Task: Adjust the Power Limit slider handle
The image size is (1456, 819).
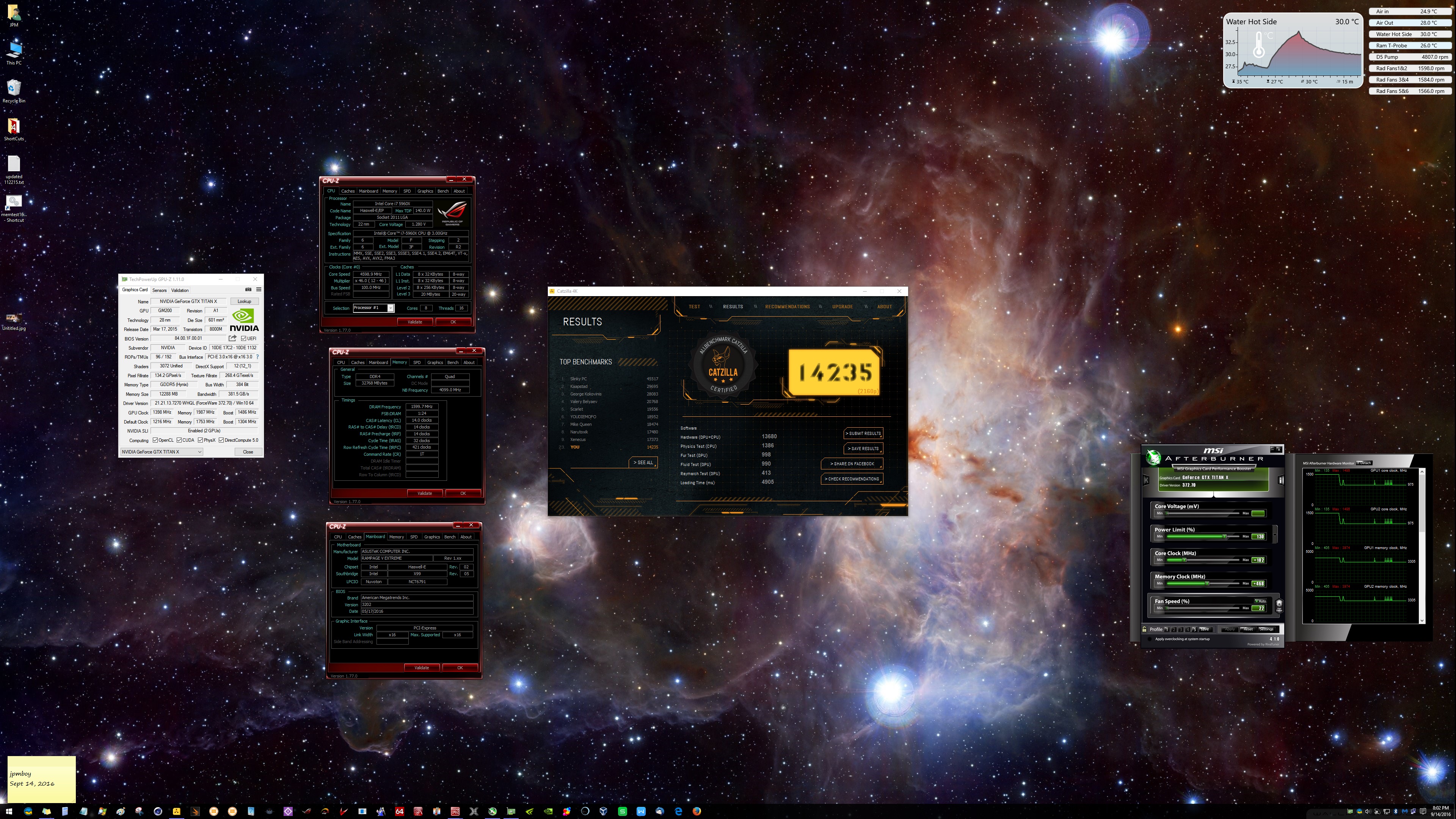Action: tap(1225, 537)
